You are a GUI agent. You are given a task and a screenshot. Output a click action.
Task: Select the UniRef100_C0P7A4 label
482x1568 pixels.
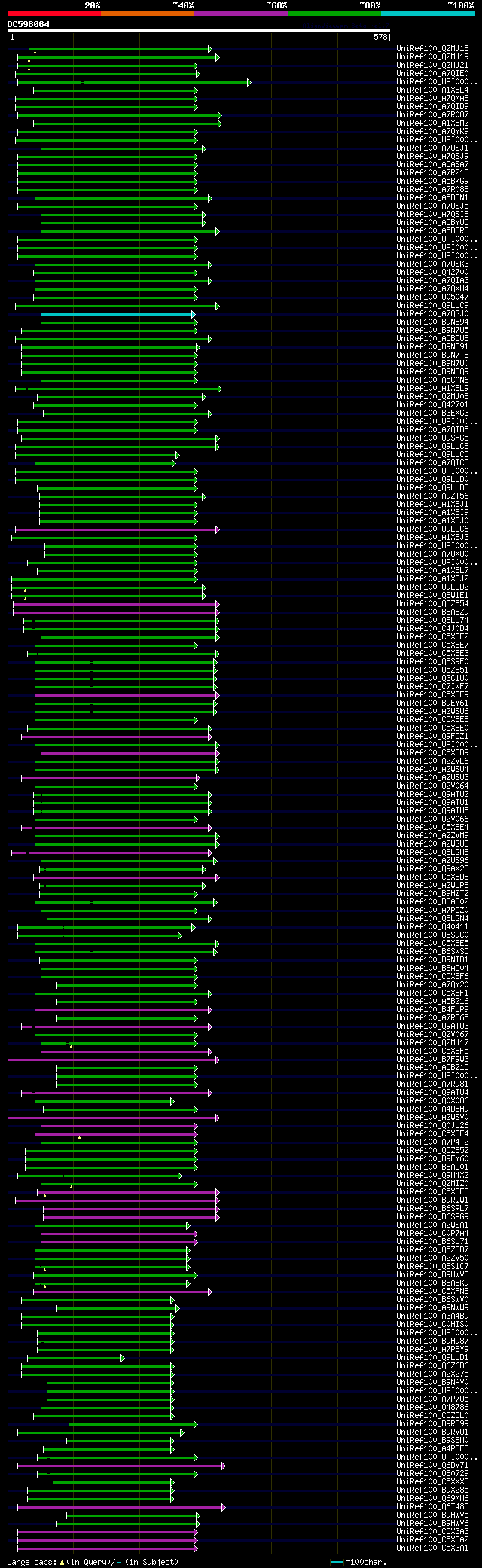coord(432,1234)
